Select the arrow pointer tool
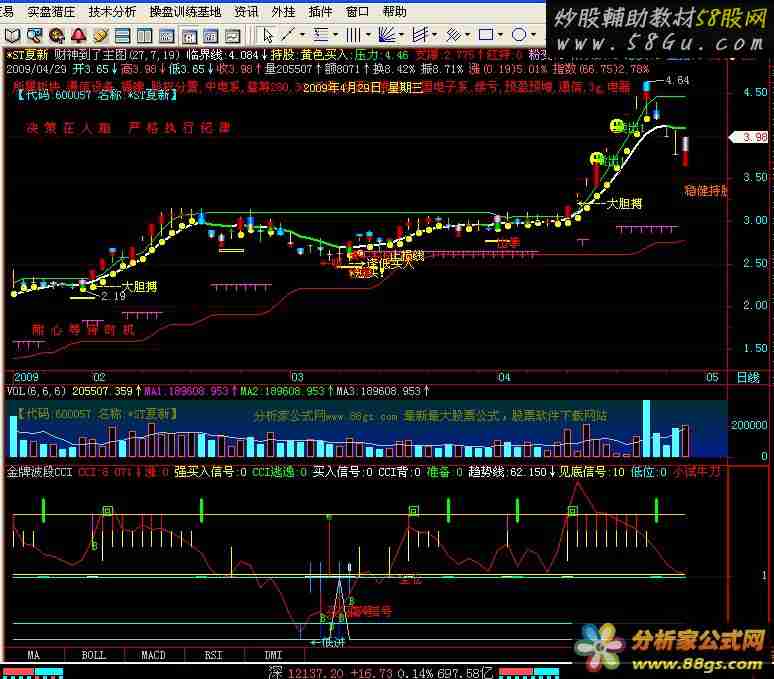The image size is (774, 679). click(268, 36)
